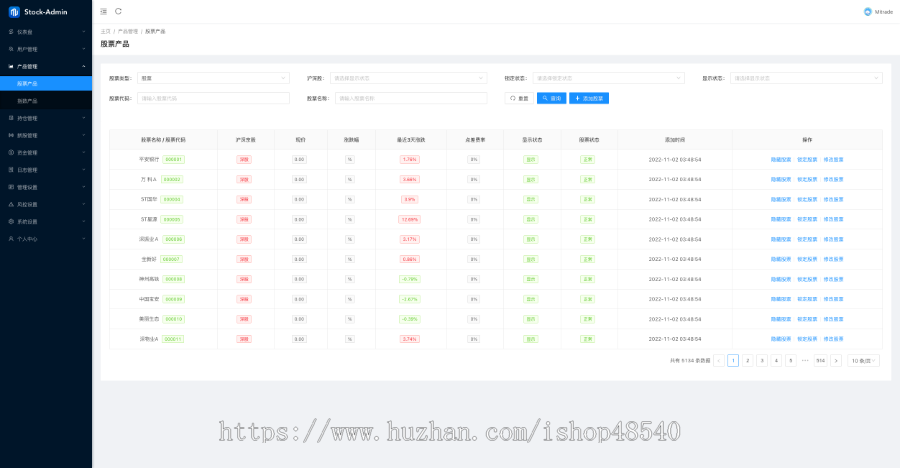
Task: Click the magnifier icon on the 查询 button
Action: [545, 98]
